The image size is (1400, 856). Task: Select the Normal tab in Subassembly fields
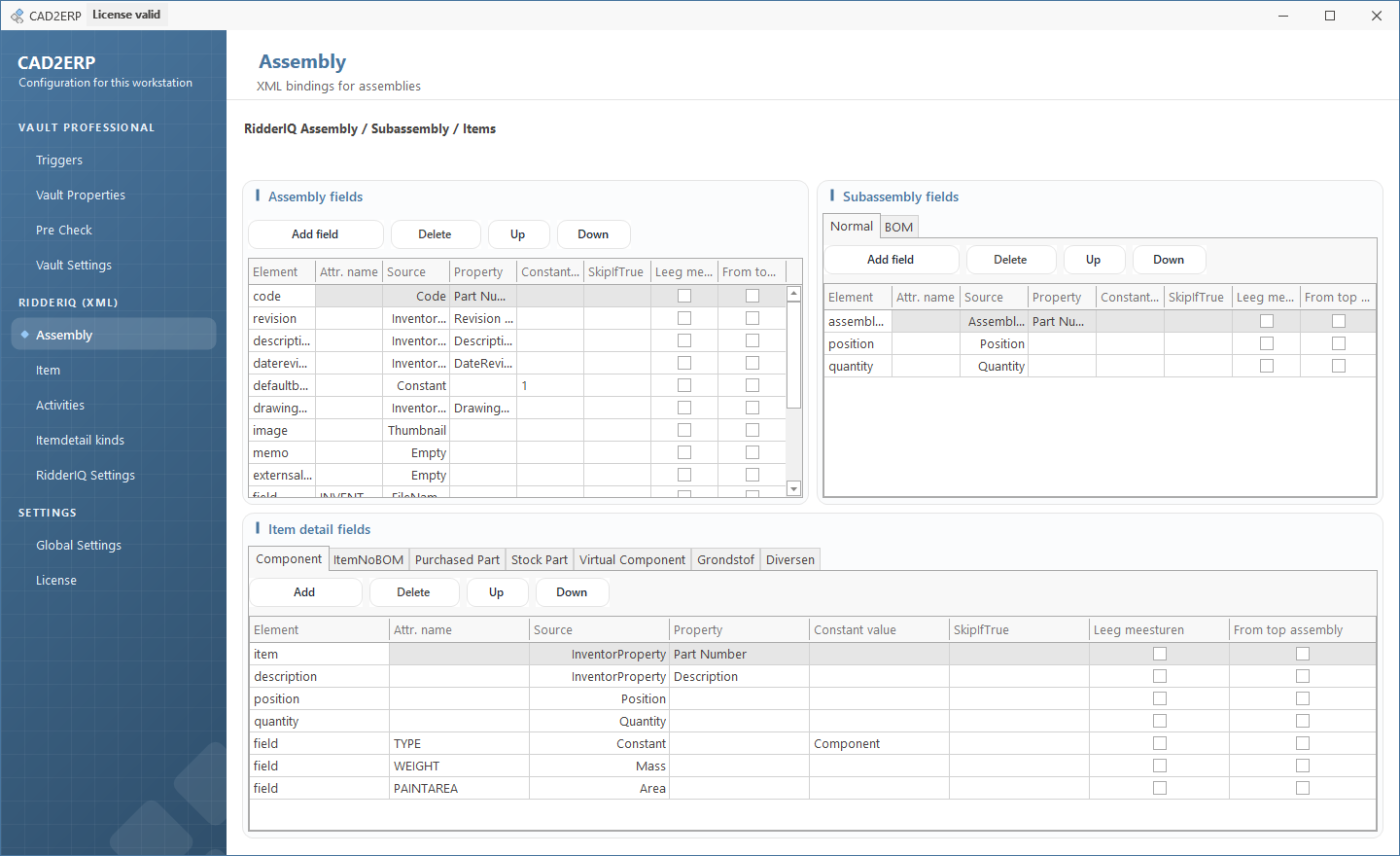pyautogui.click(x=852, y=226)
